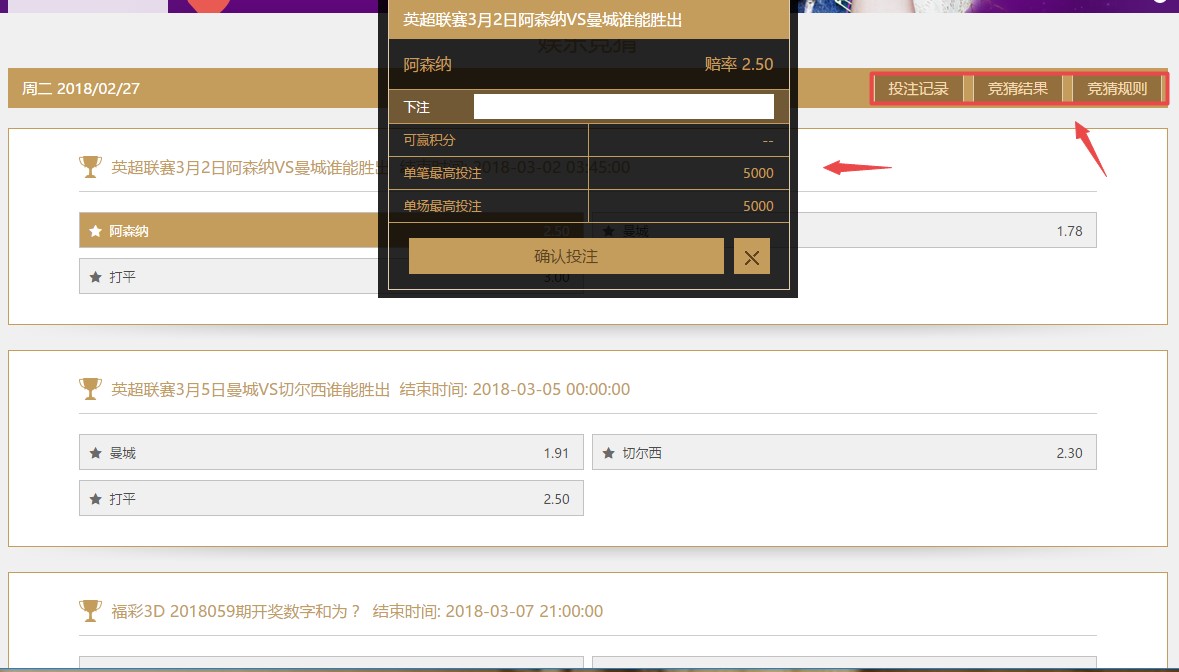Click the text 结束时间: 2018-03-05 00:00:00
Screen dimensions: 1179x672
515,389
